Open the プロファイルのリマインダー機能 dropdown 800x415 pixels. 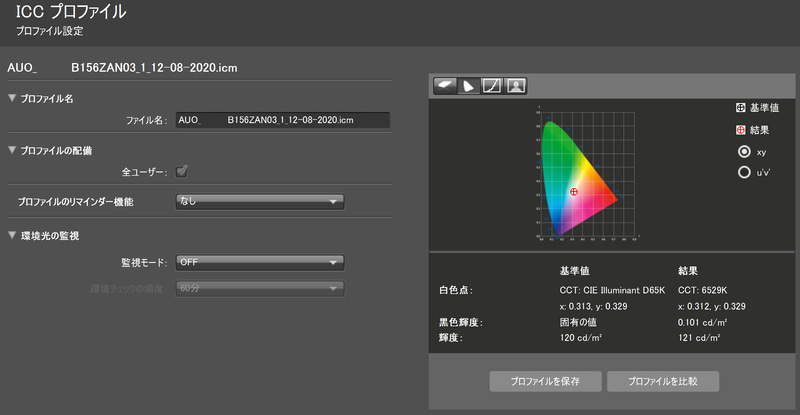pos(260,202)
